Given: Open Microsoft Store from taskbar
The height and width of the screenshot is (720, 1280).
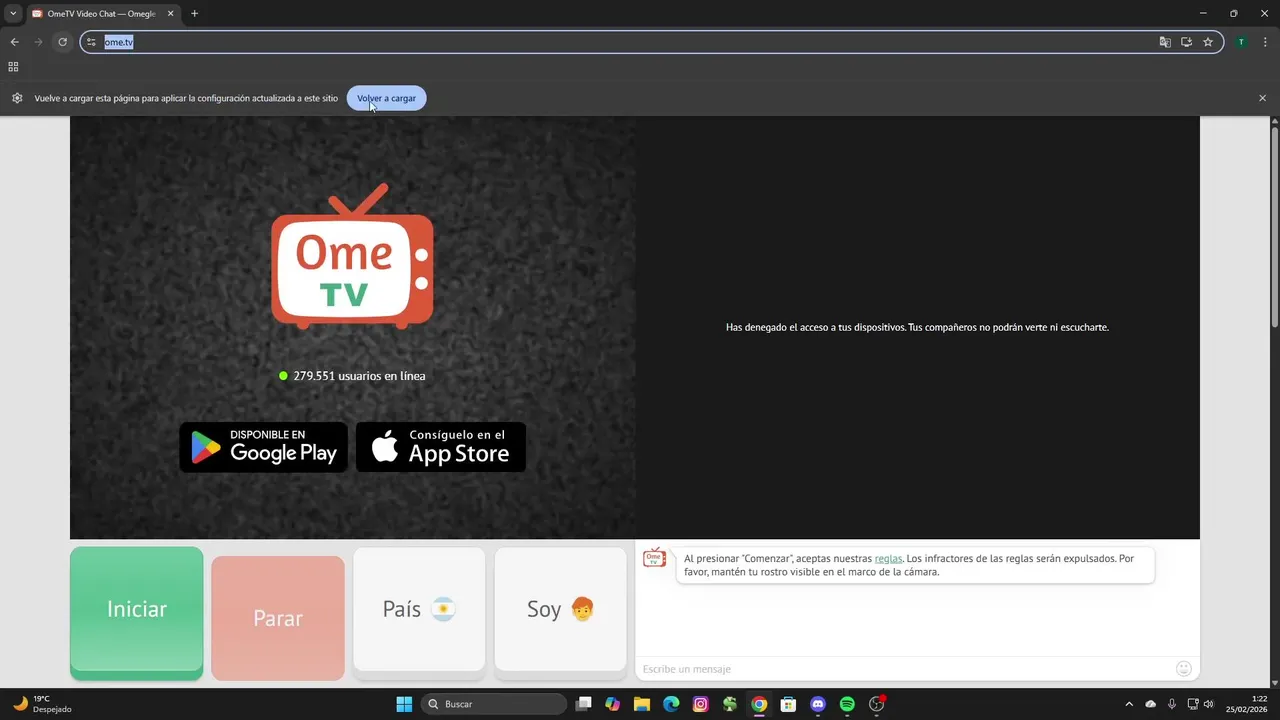Looking at the screenshot, I should pyautogui.click(x=788, y=704).
